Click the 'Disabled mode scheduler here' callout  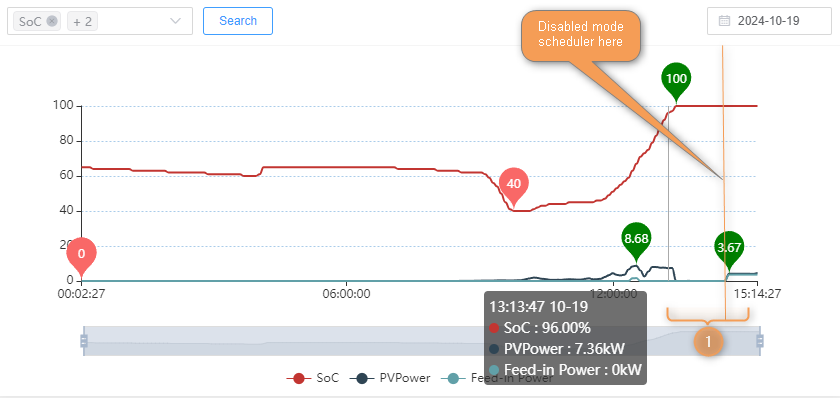coord(581,35)
